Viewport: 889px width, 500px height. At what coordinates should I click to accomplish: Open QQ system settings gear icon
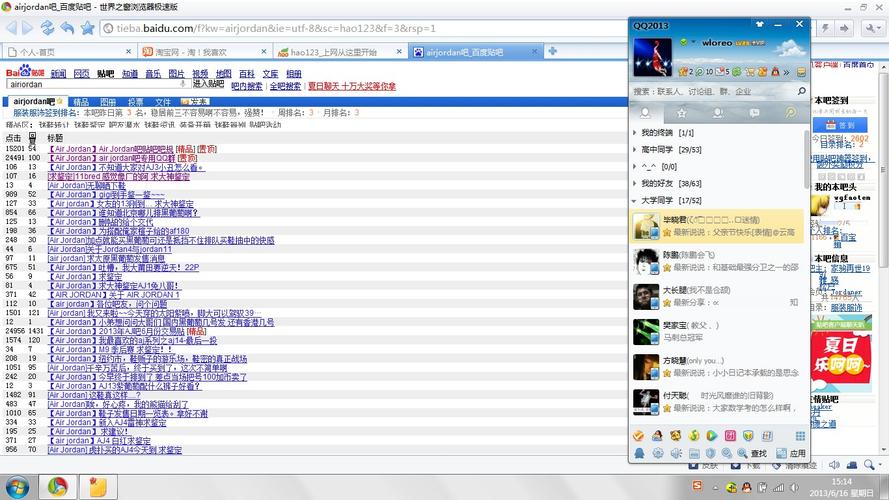tap(658, 452)
